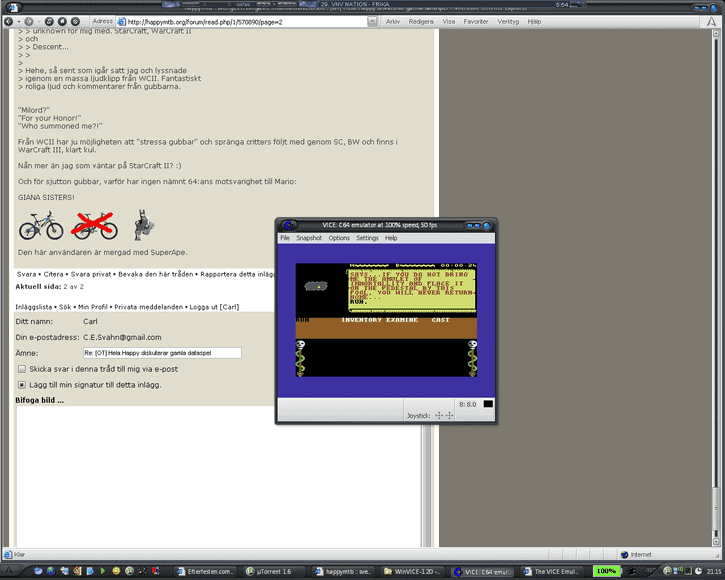Screen dimensions: 725x580
Task: Click CAST in the C64 game
Action: pyautogui.click(x=440, y=320)
